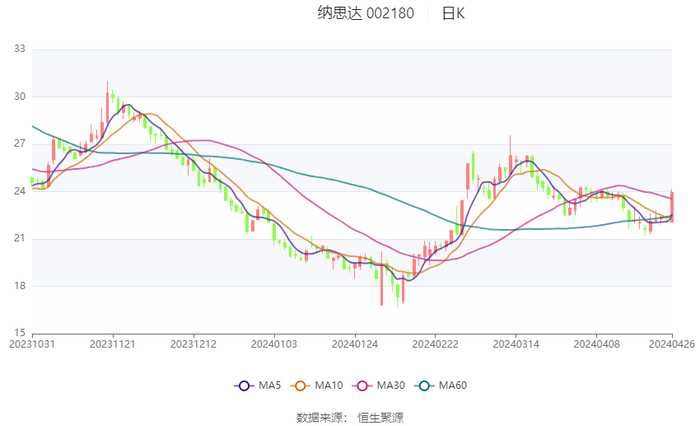Click the 33 price axis label

(x=20, y=49)
